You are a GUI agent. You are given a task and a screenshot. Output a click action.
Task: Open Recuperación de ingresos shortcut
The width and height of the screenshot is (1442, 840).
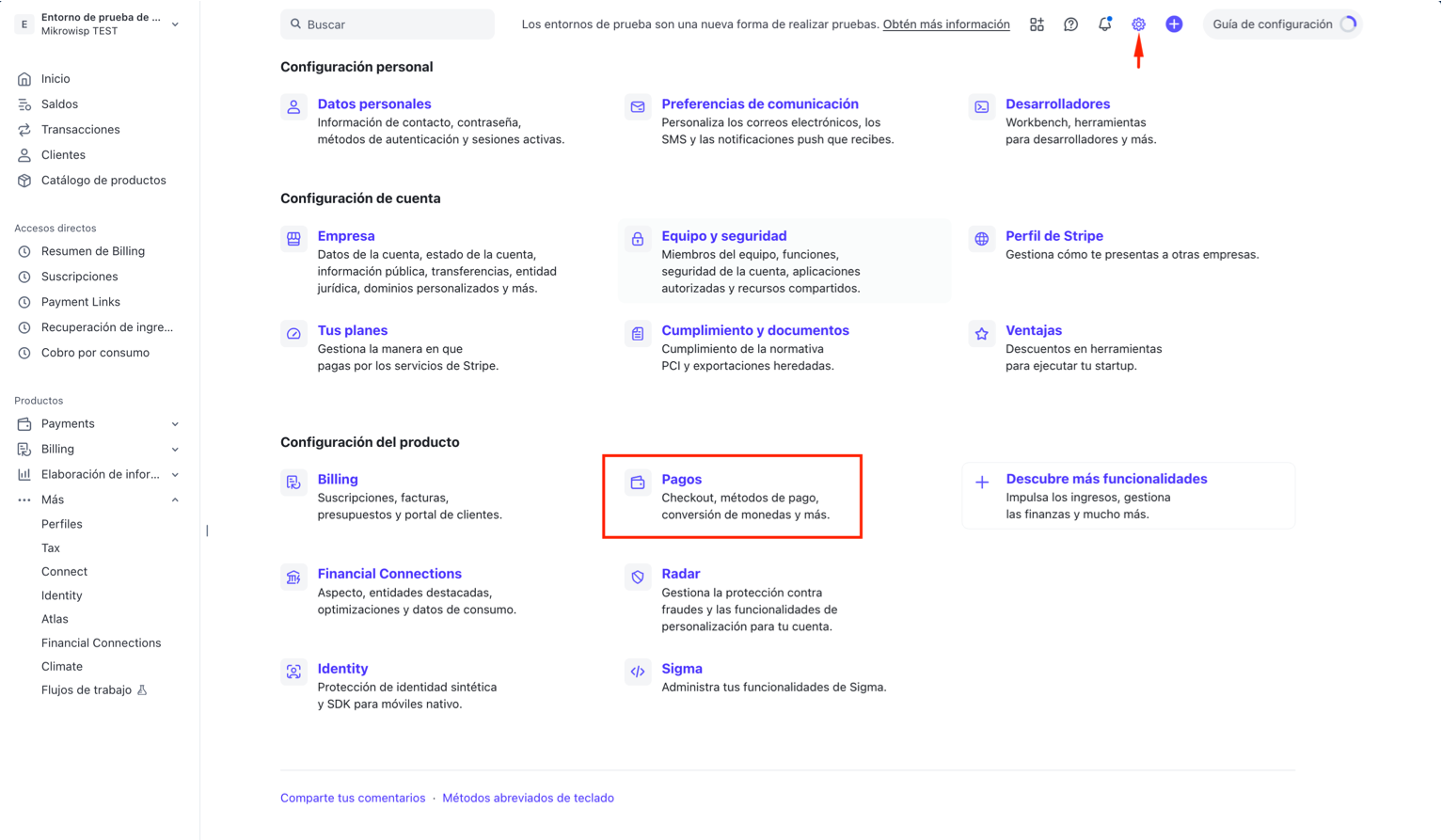coord(106,327)
